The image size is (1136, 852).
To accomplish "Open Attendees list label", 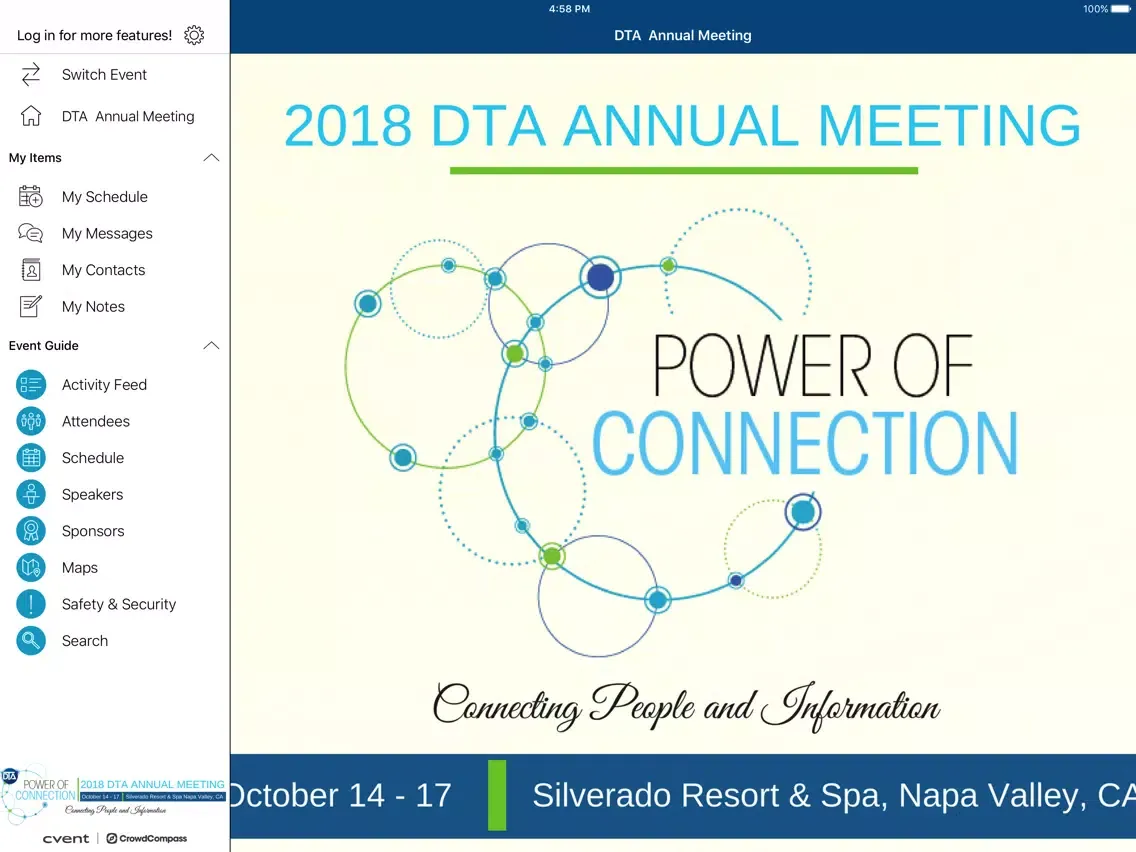I will 96,421.
